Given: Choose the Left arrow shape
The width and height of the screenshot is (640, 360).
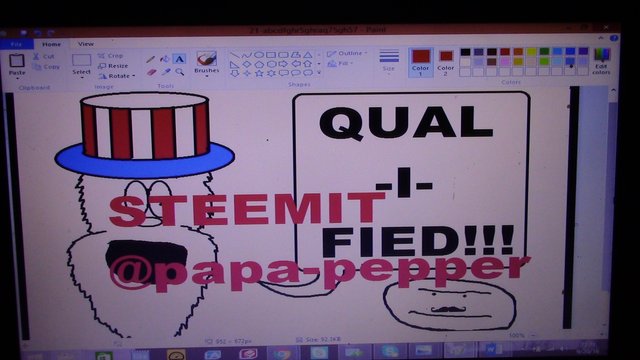Looking at the screenshot, I should (296, 64).
